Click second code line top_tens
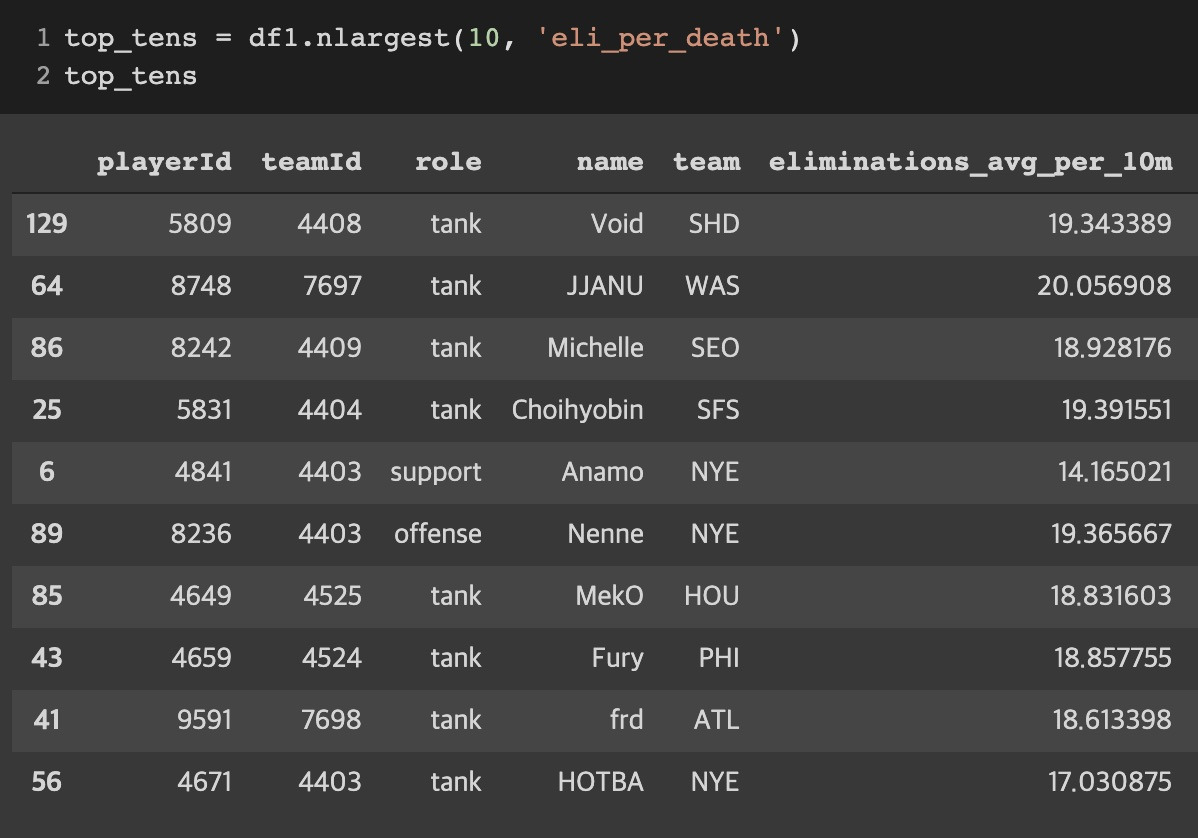 (x=131, y=76)
